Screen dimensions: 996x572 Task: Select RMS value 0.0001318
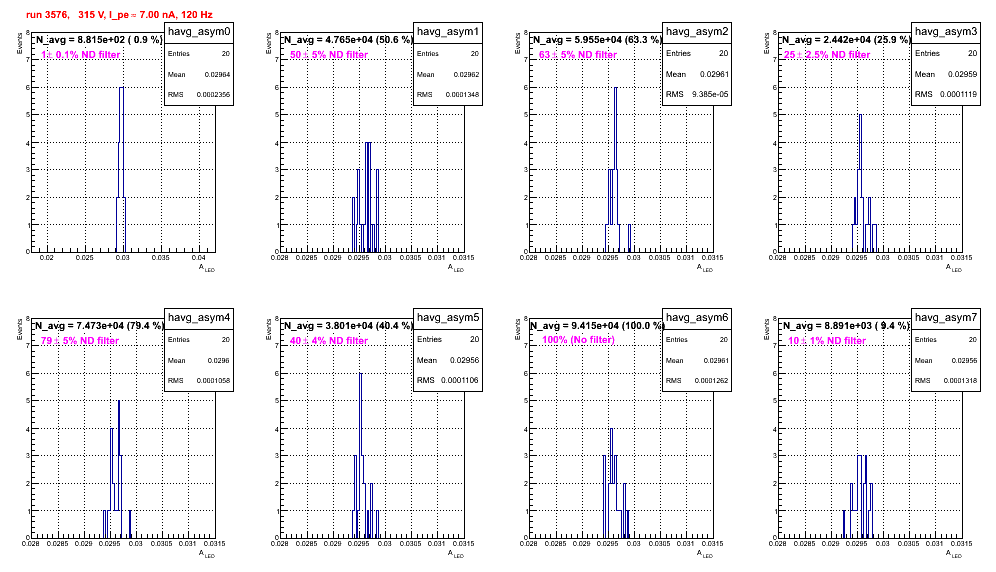click(960, 381)
